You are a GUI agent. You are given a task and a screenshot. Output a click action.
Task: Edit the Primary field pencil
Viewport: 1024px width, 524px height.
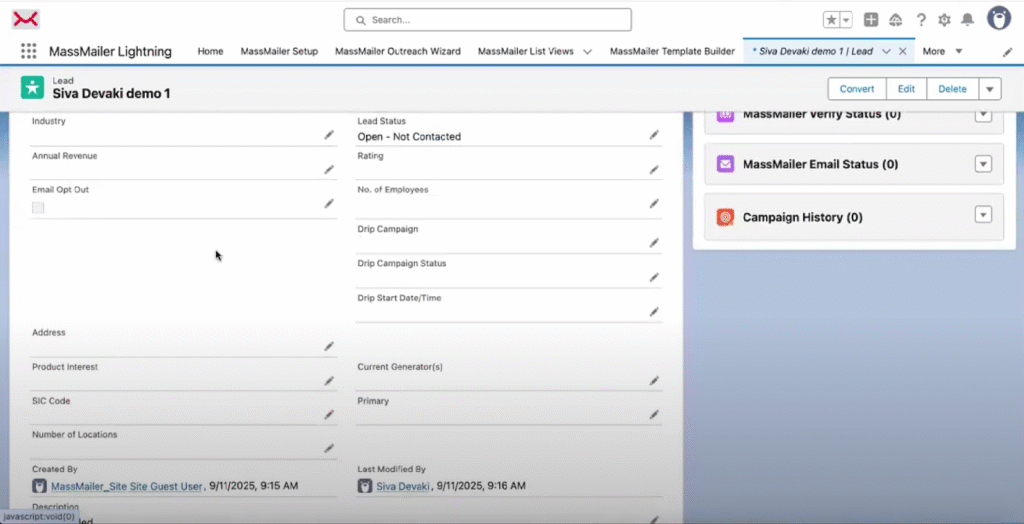click(x=654, y=414)
